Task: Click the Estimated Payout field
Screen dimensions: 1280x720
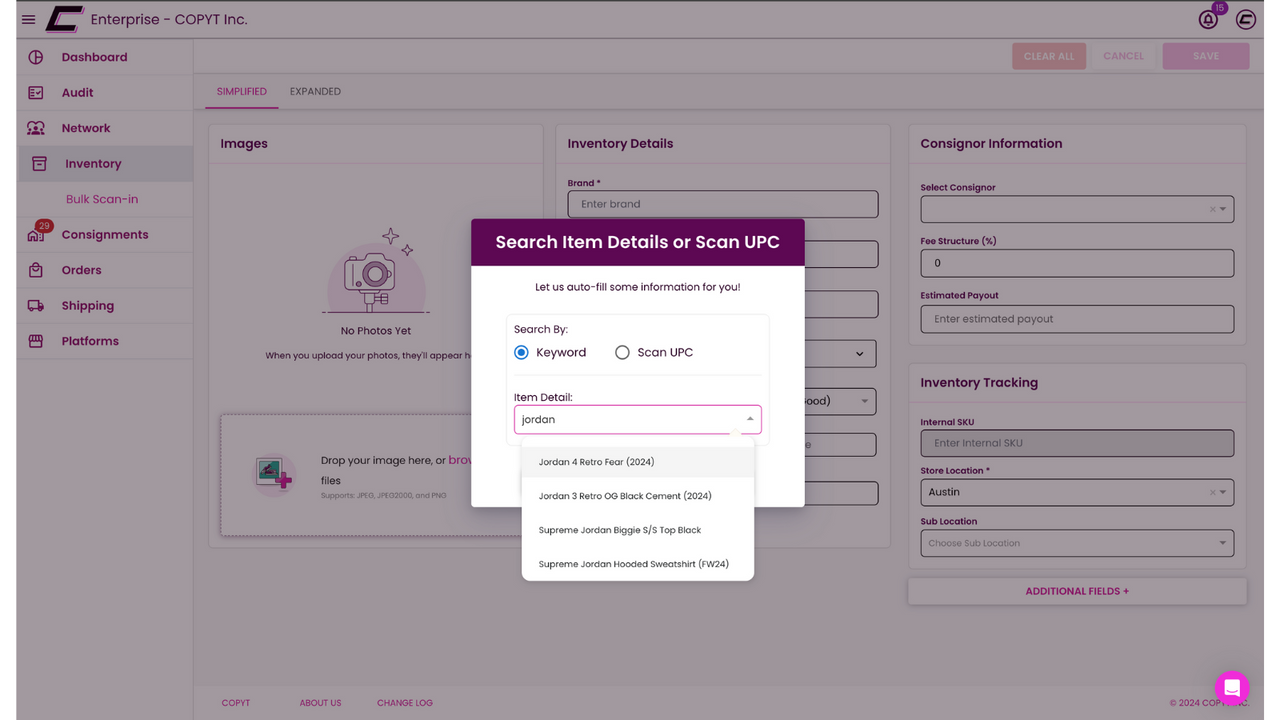Action: [x=1077, y=319]
